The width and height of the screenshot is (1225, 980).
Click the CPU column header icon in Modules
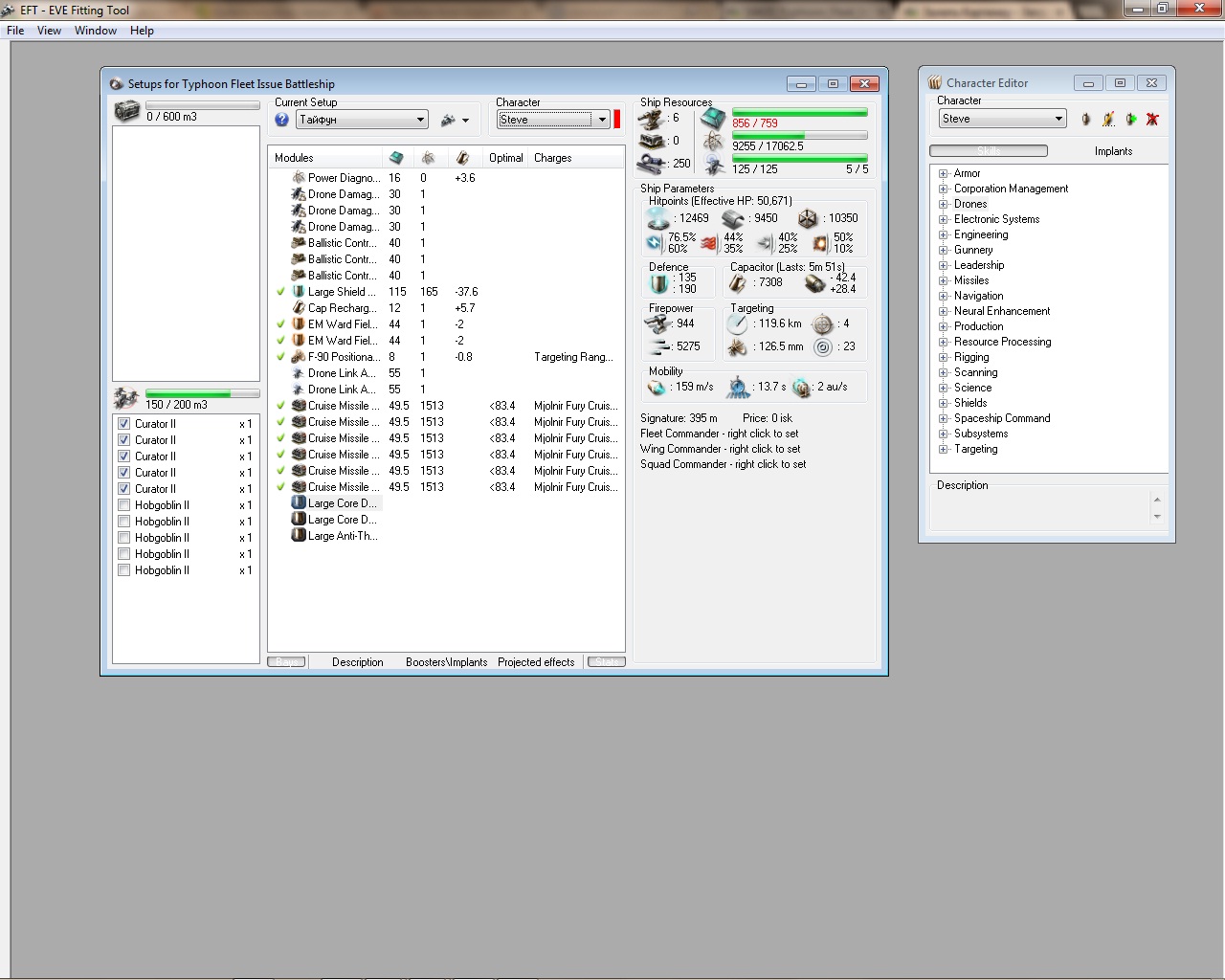396,158
